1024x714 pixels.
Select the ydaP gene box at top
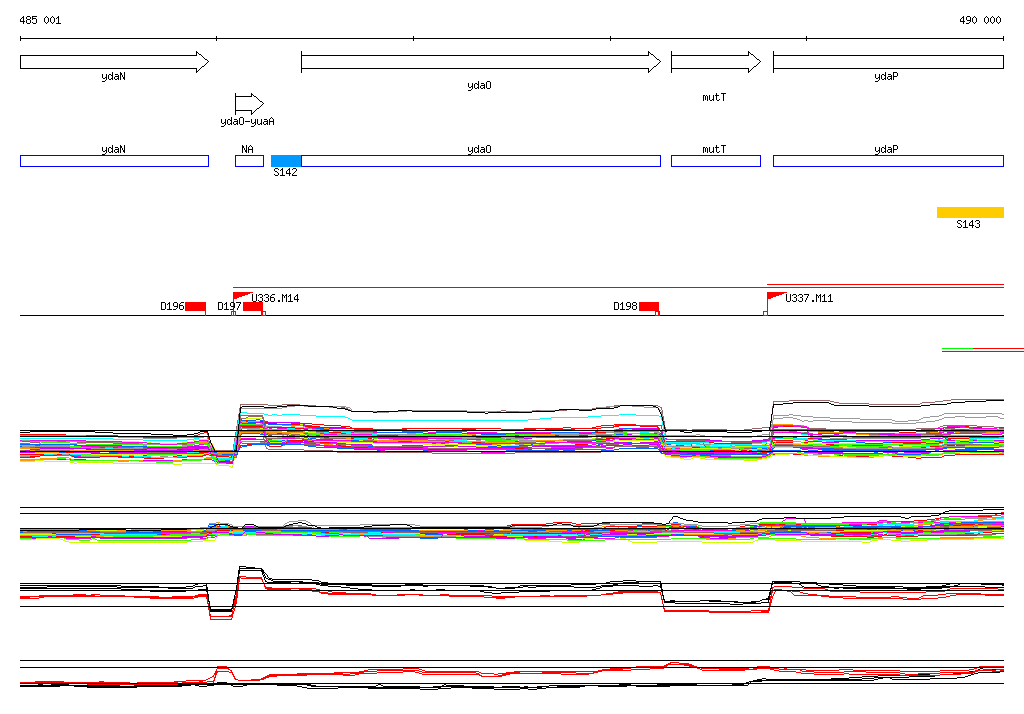click(887, 62)
